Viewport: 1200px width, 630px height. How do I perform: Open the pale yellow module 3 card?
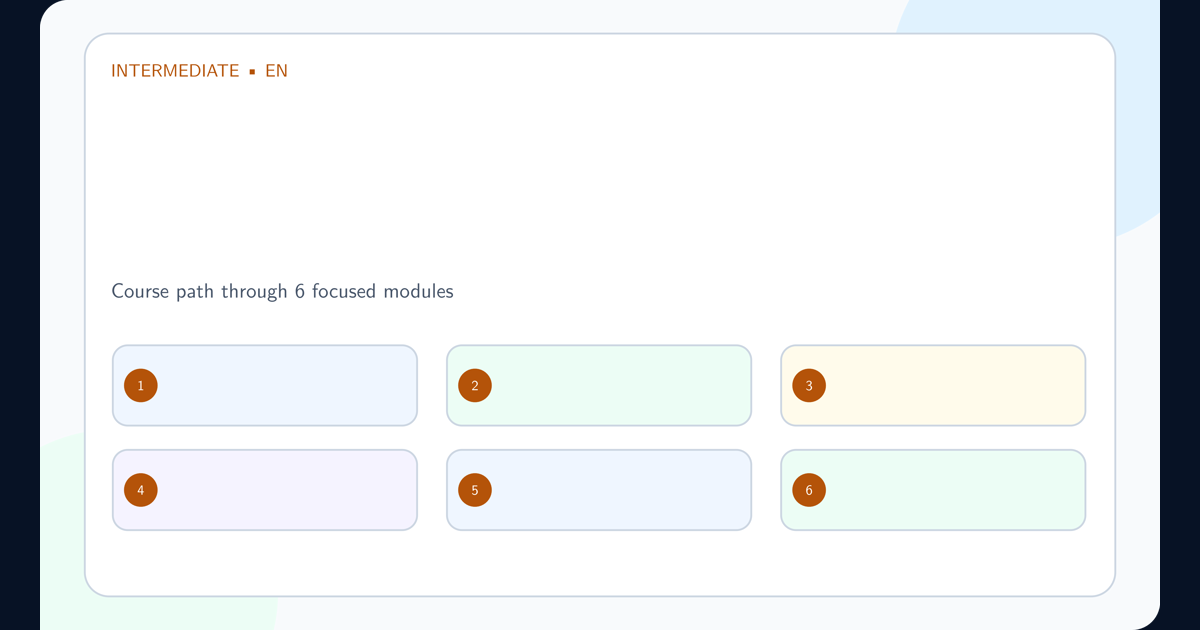point(933,386)
